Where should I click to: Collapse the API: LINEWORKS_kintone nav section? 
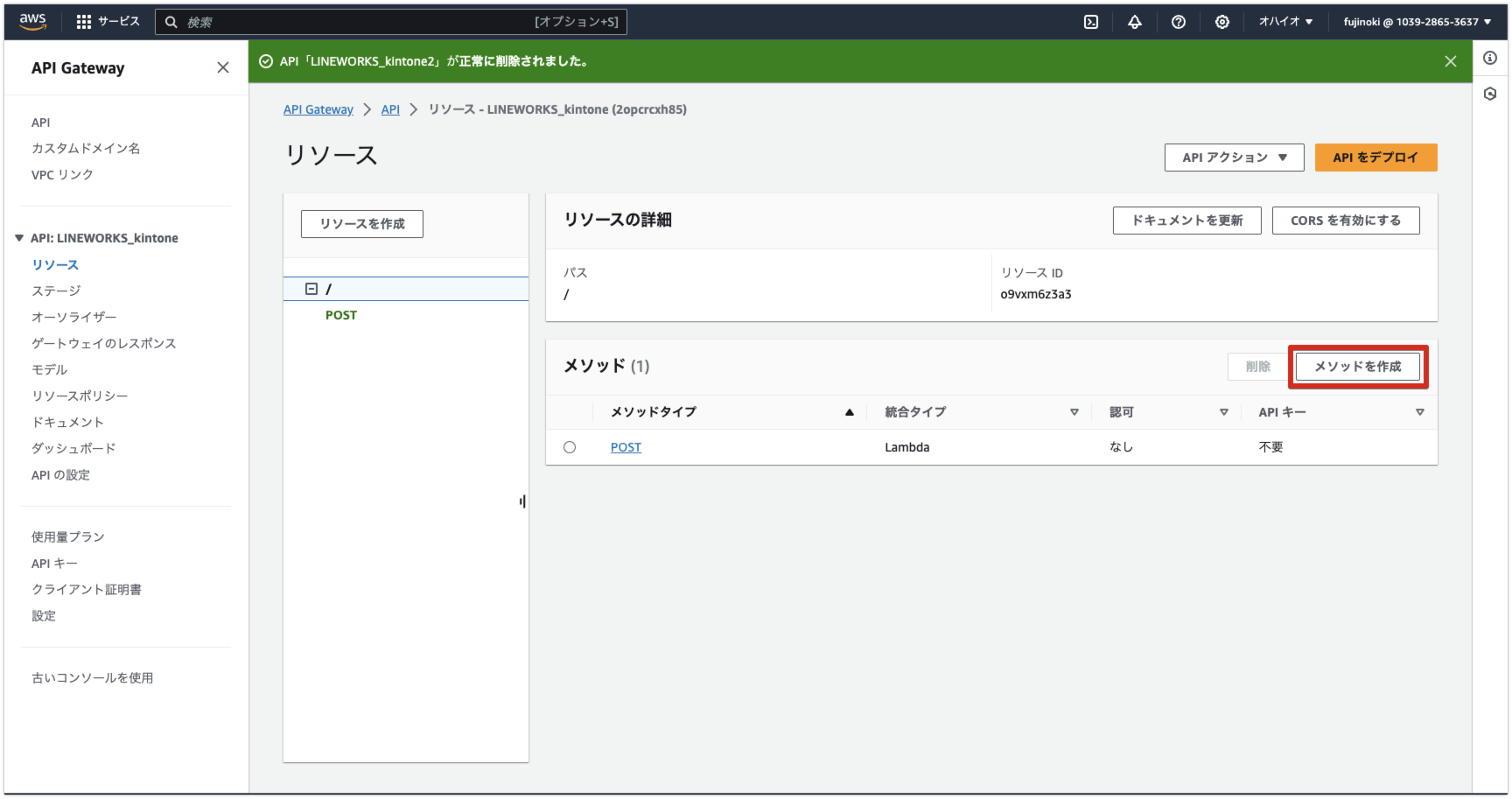click(x=19, y=238)
